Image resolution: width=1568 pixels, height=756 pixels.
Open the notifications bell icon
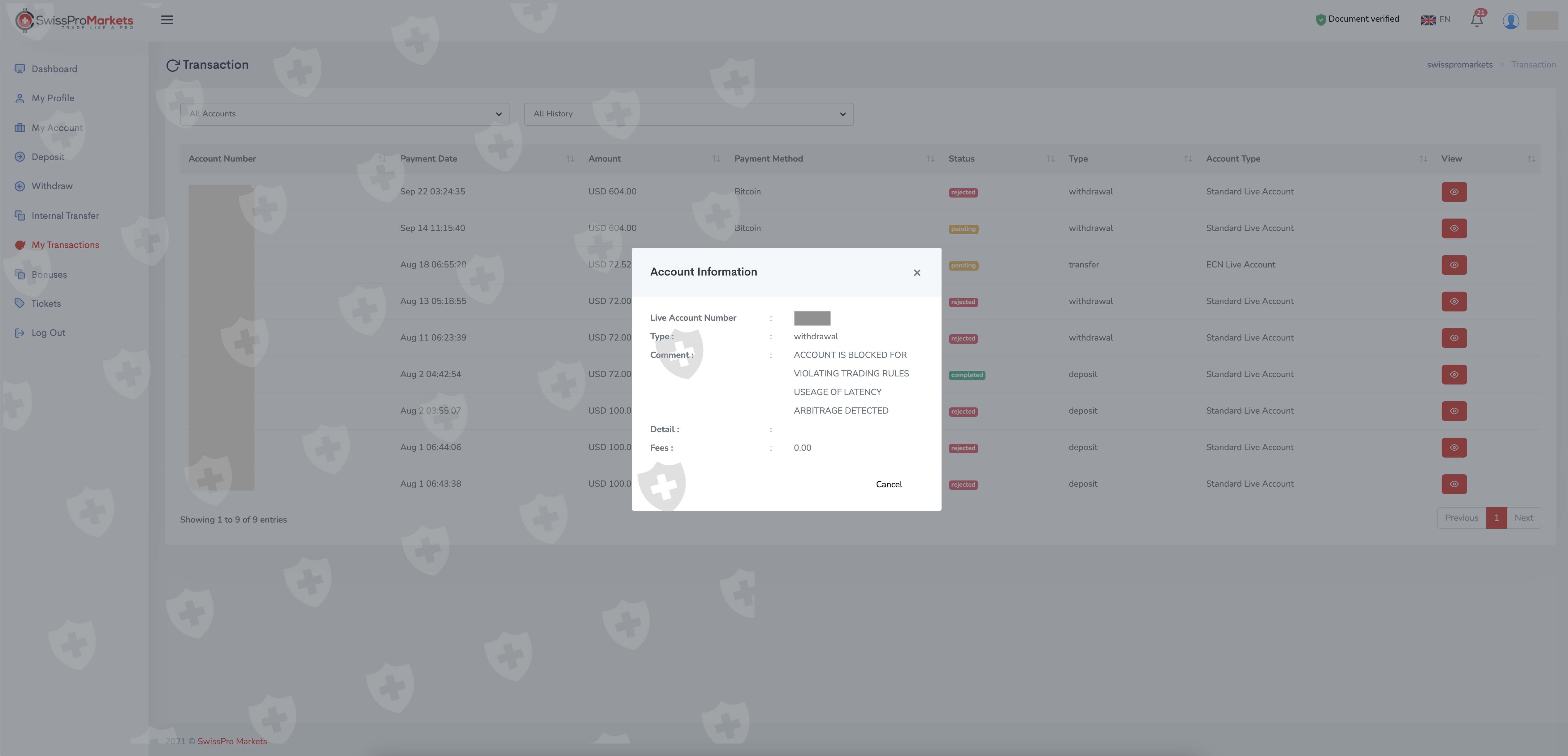point(1476,20)
